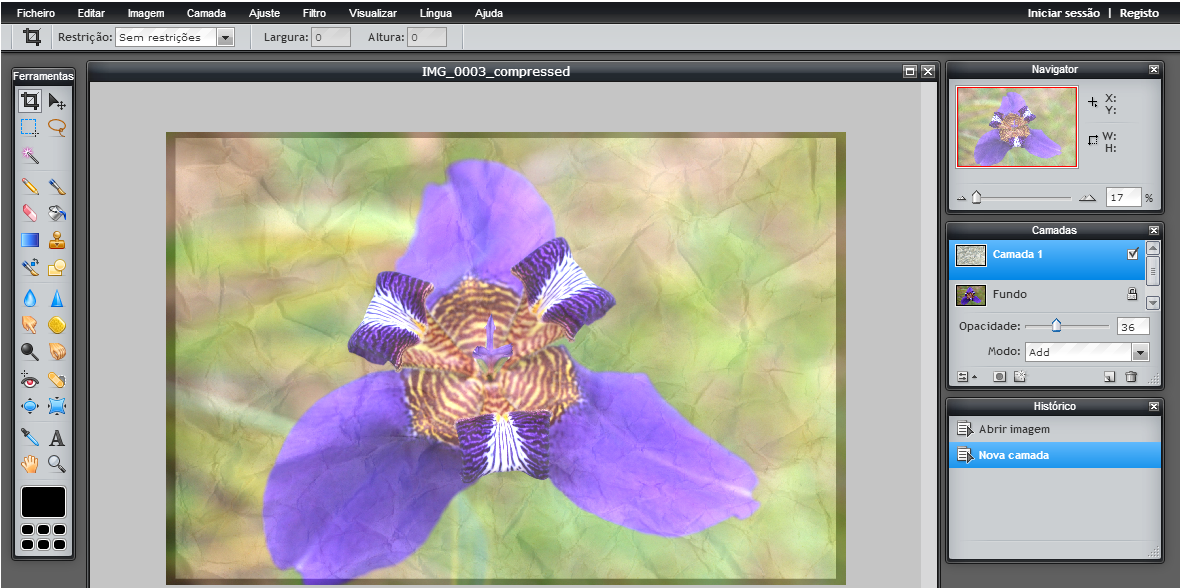Click the lock icon on Fundo layer
1180x588 pixels.
coord(1132,294)
